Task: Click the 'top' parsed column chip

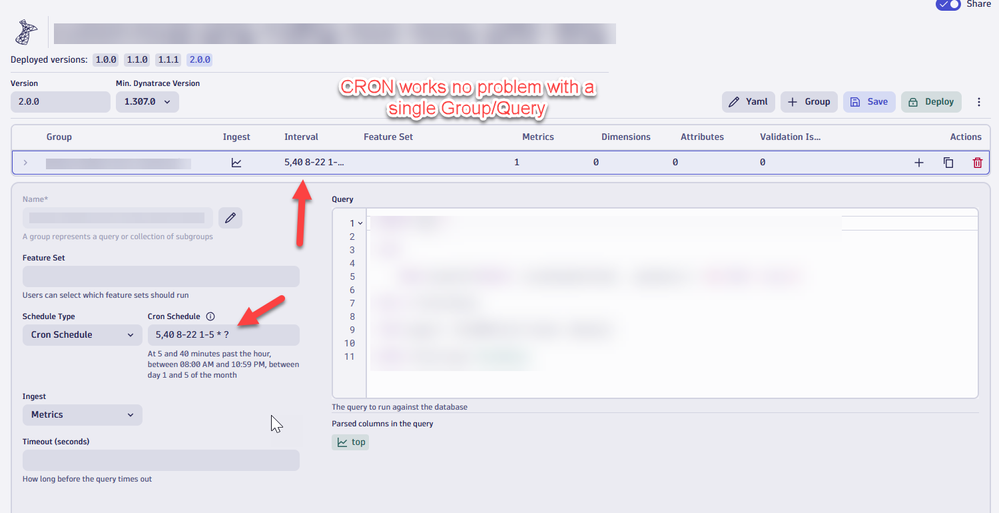Action: click(350, 442)
